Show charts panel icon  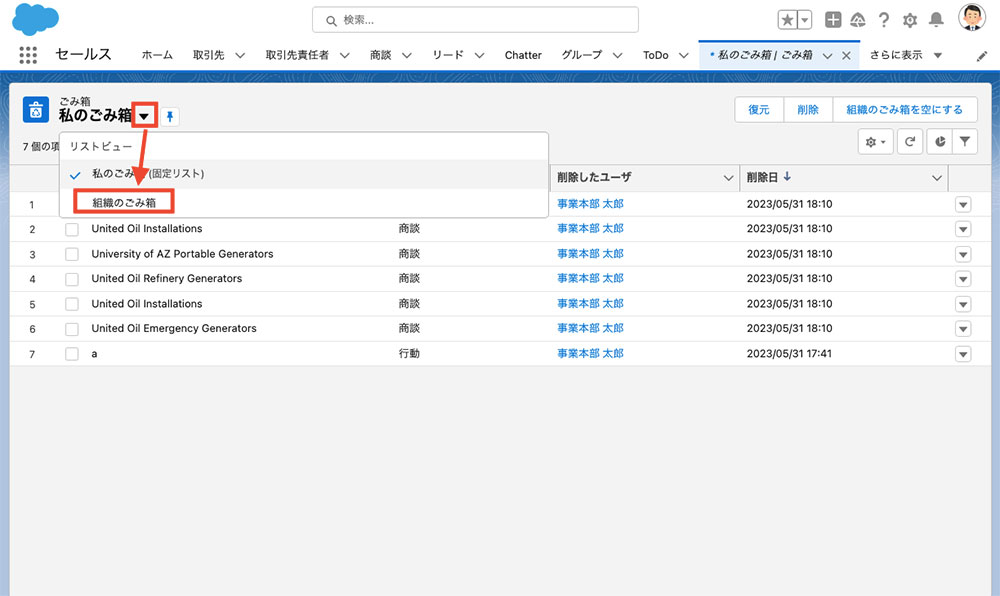939,142
